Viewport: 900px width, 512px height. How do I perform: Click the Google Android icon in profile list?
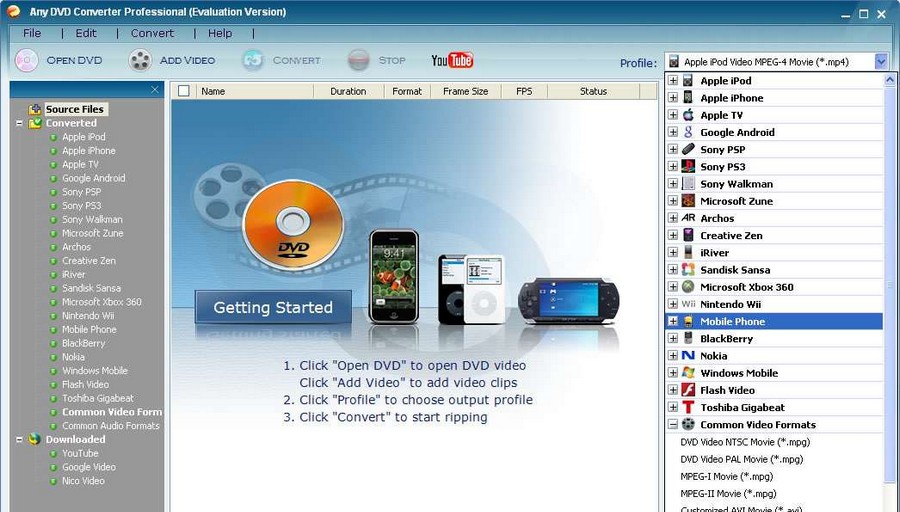(688, 132)
